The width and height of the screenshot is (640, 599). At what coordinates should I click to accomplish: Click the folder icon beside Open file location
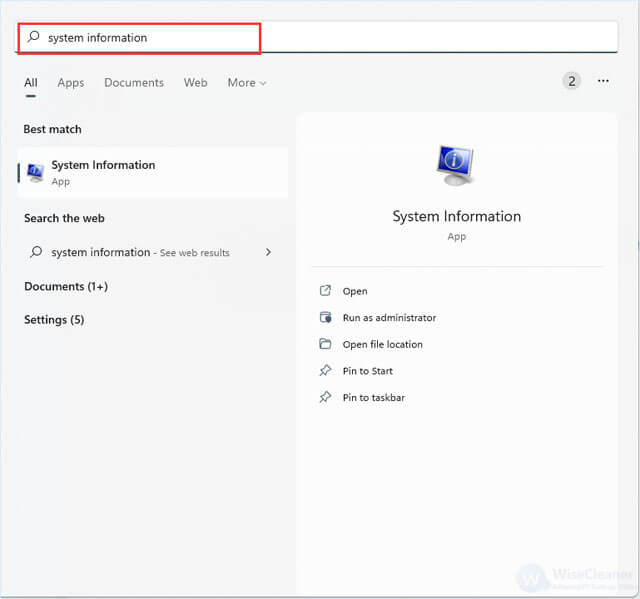pyautogui.click(x=325, y=344)
